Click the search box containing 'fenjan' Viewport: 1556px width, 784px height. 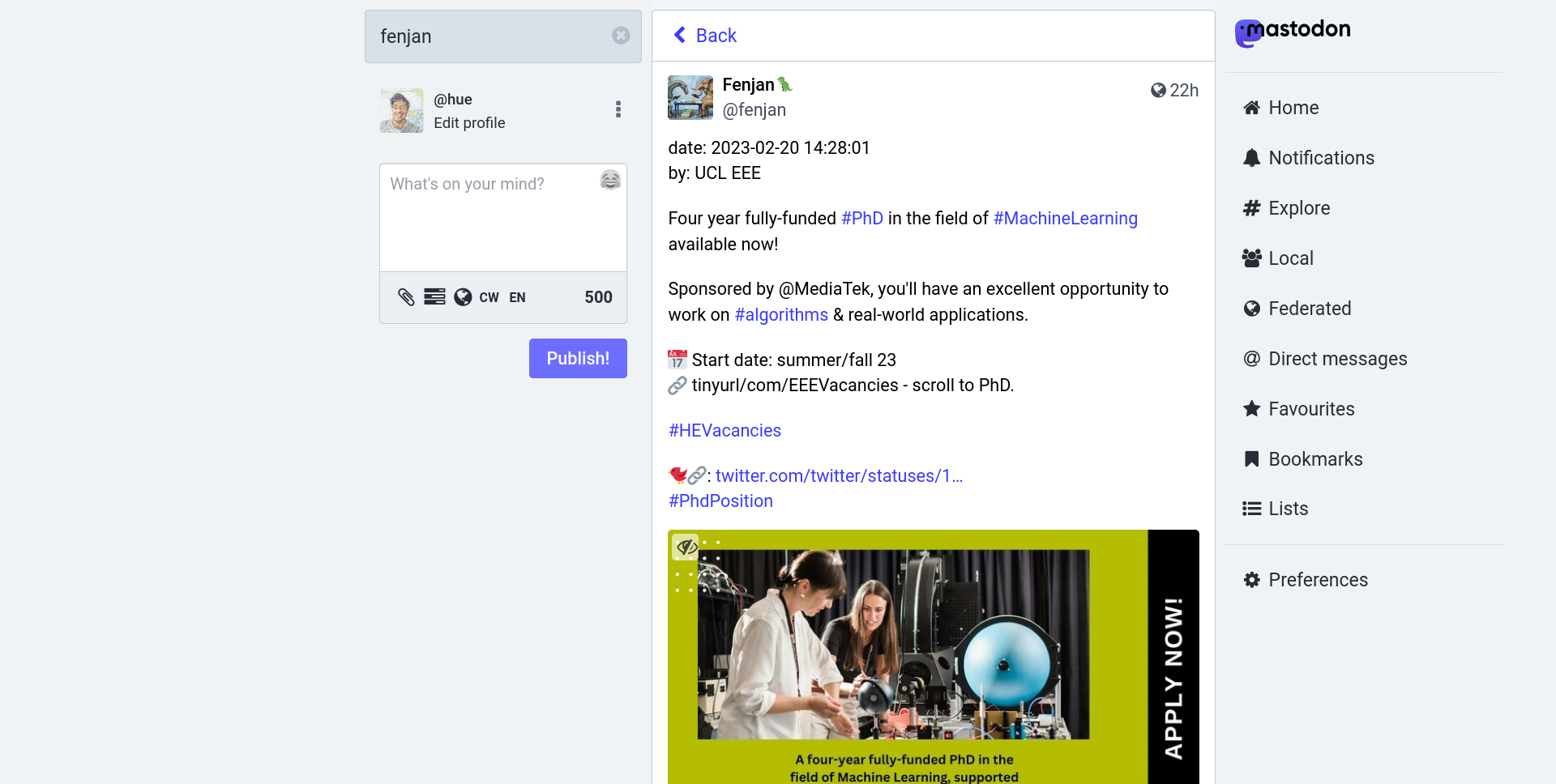502,36
